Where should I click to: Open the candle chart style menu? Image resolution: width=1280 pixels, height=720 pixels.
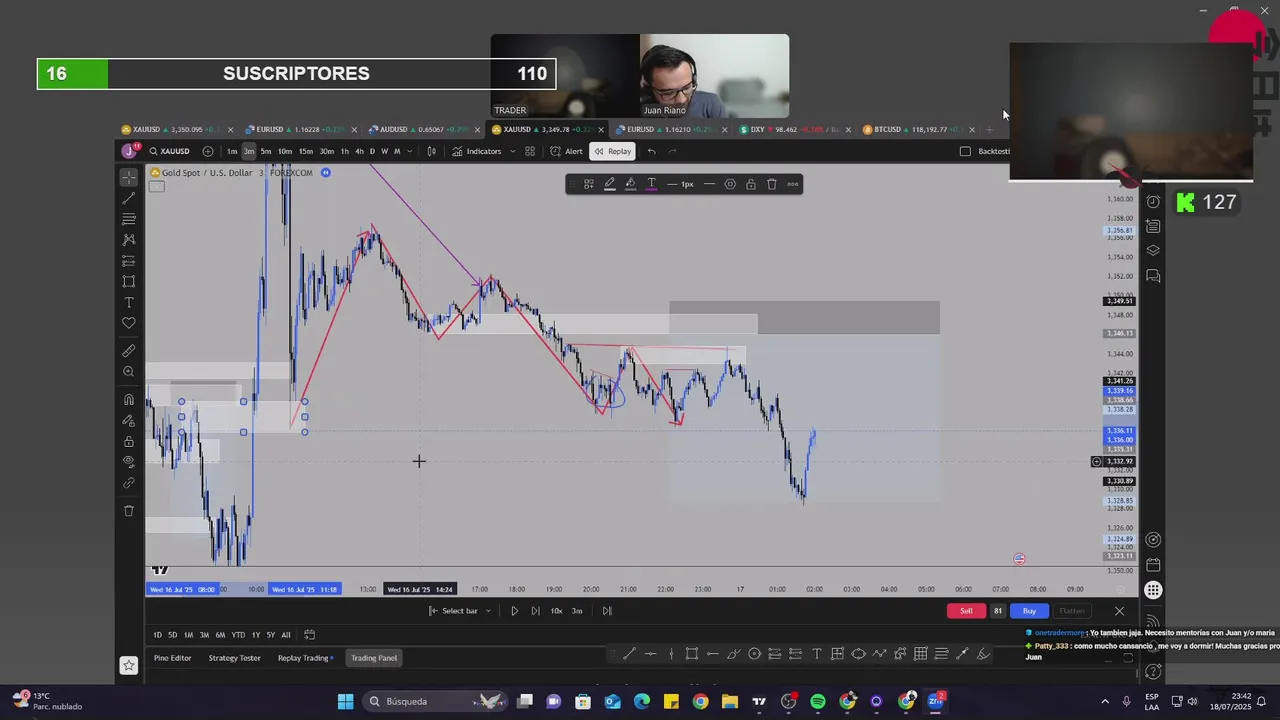click(x=432, y=151)
